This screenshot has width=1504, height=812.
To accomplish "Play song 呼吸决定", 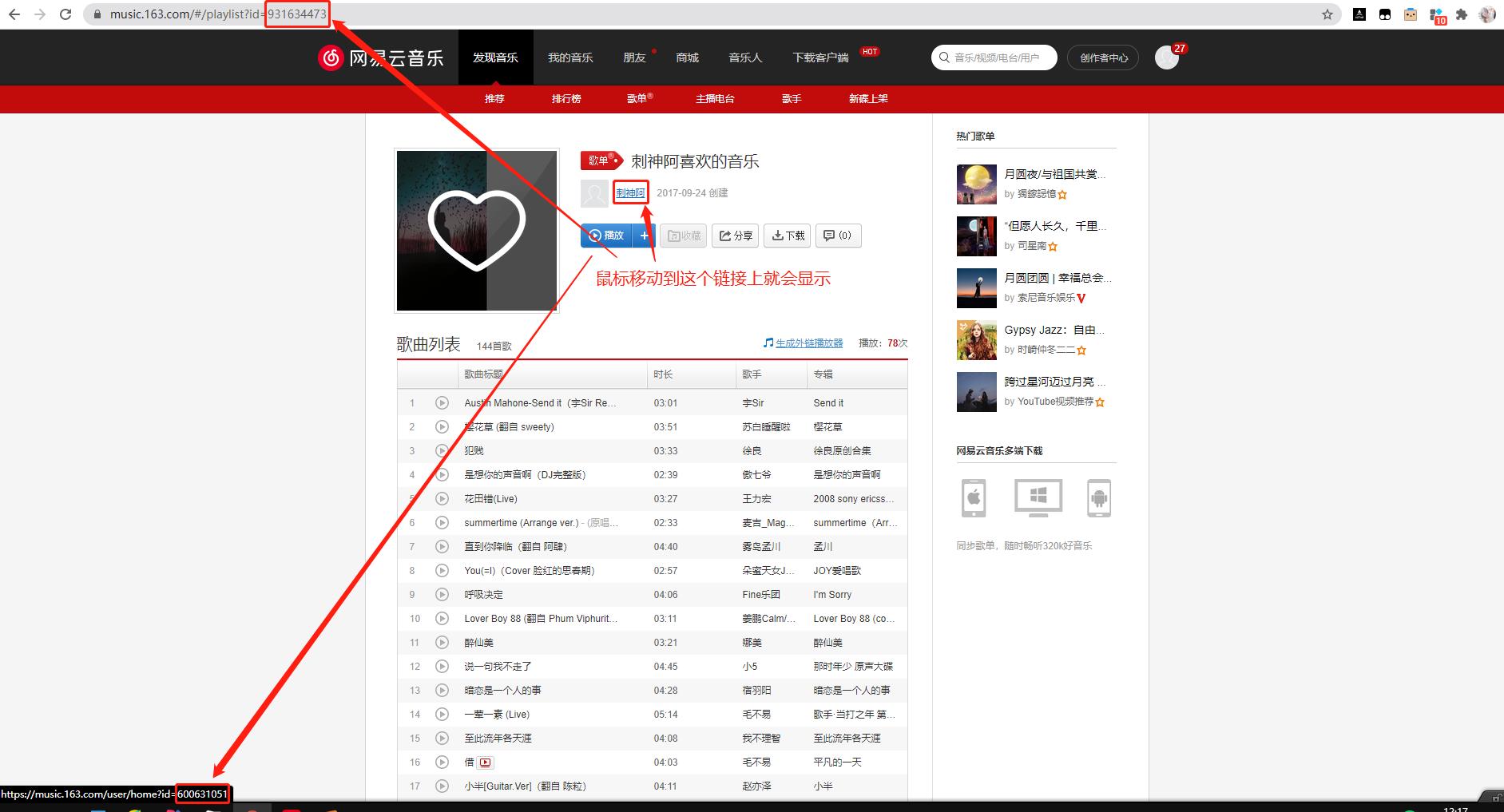I will pyautogui.click(x=442, y=595).
